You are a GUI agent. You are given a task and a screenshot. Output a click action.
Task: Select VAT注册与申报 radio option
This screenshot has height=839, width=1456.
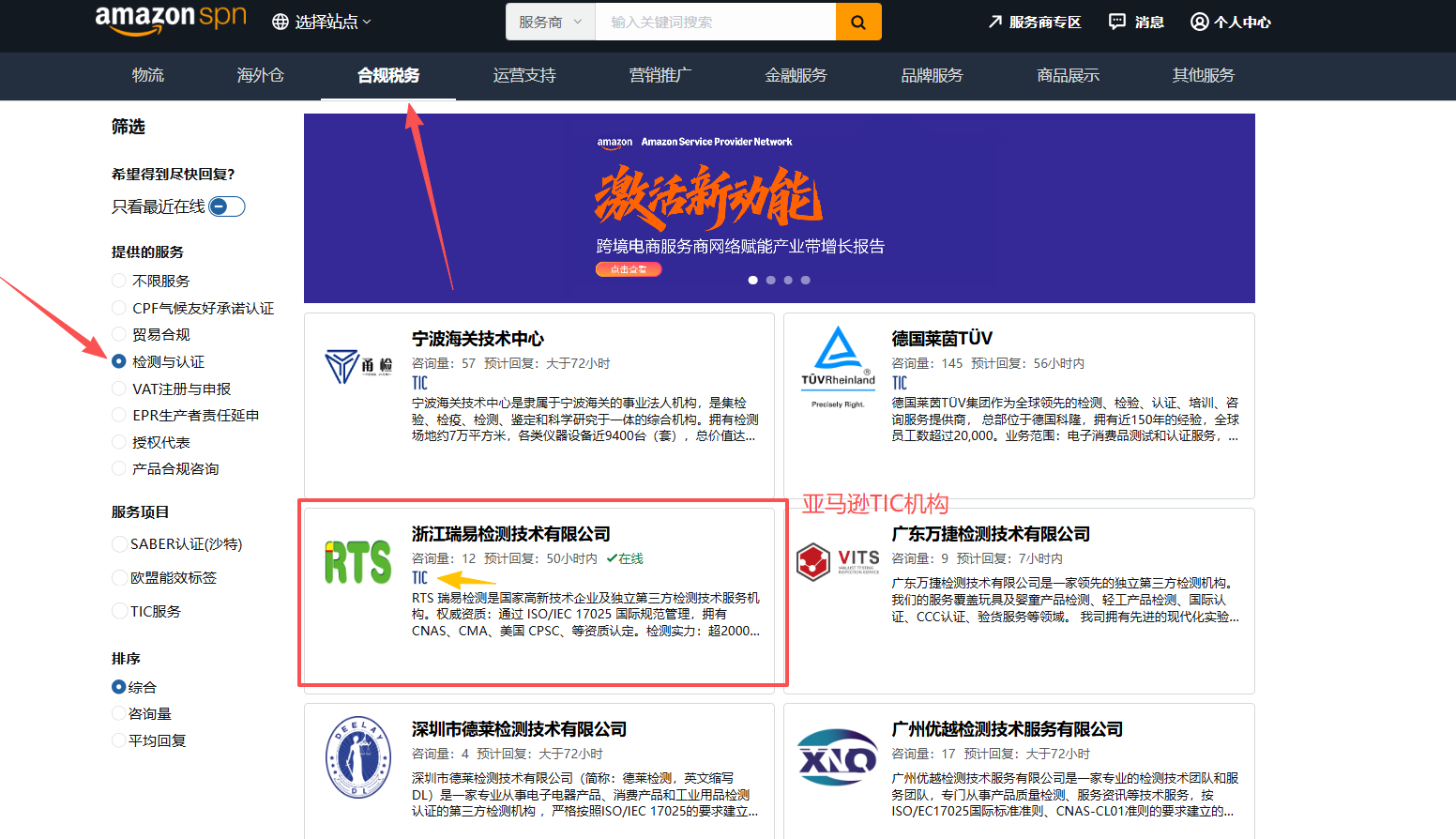point(119,389)
